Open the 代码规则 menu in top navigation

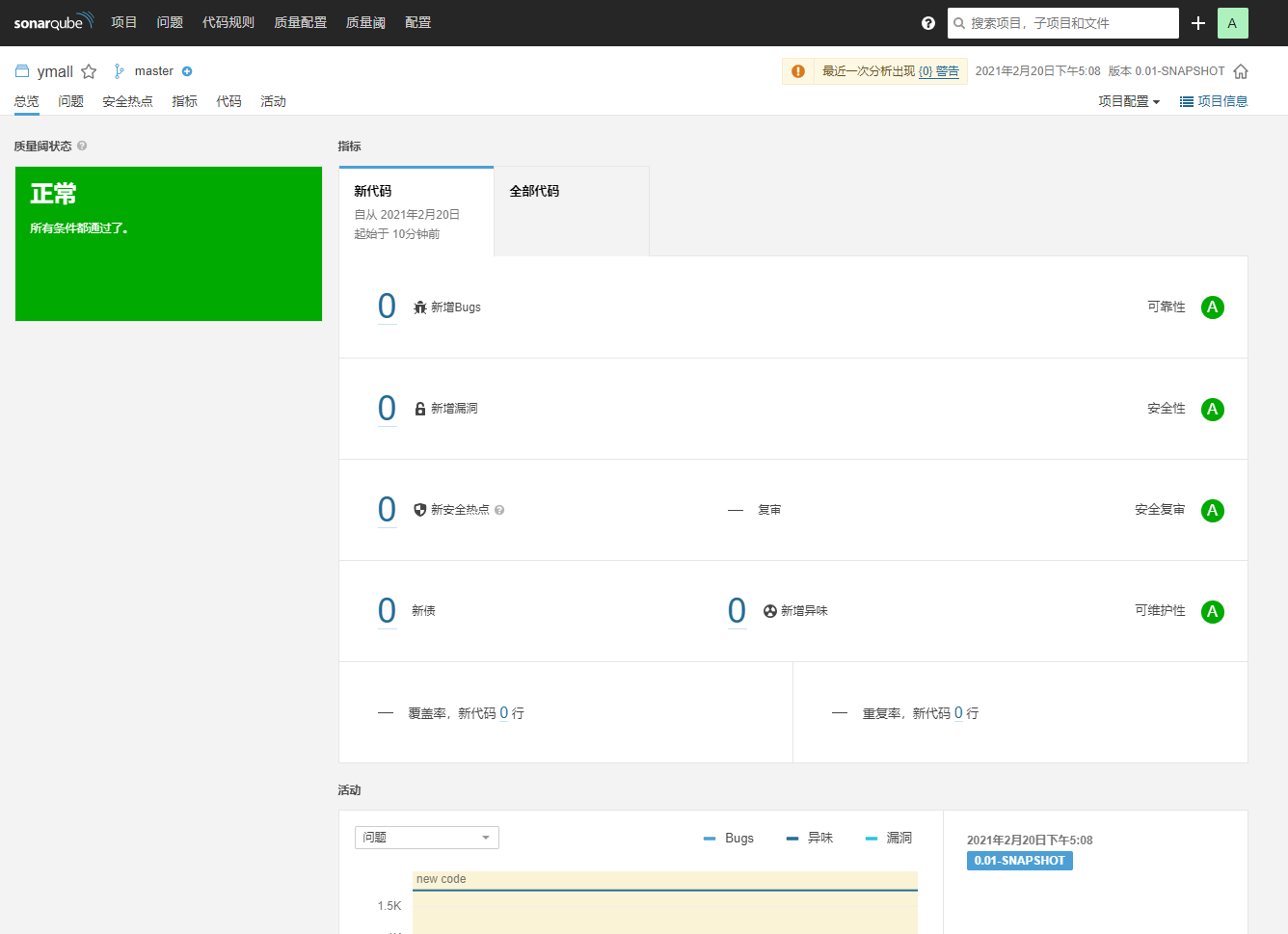228,22
